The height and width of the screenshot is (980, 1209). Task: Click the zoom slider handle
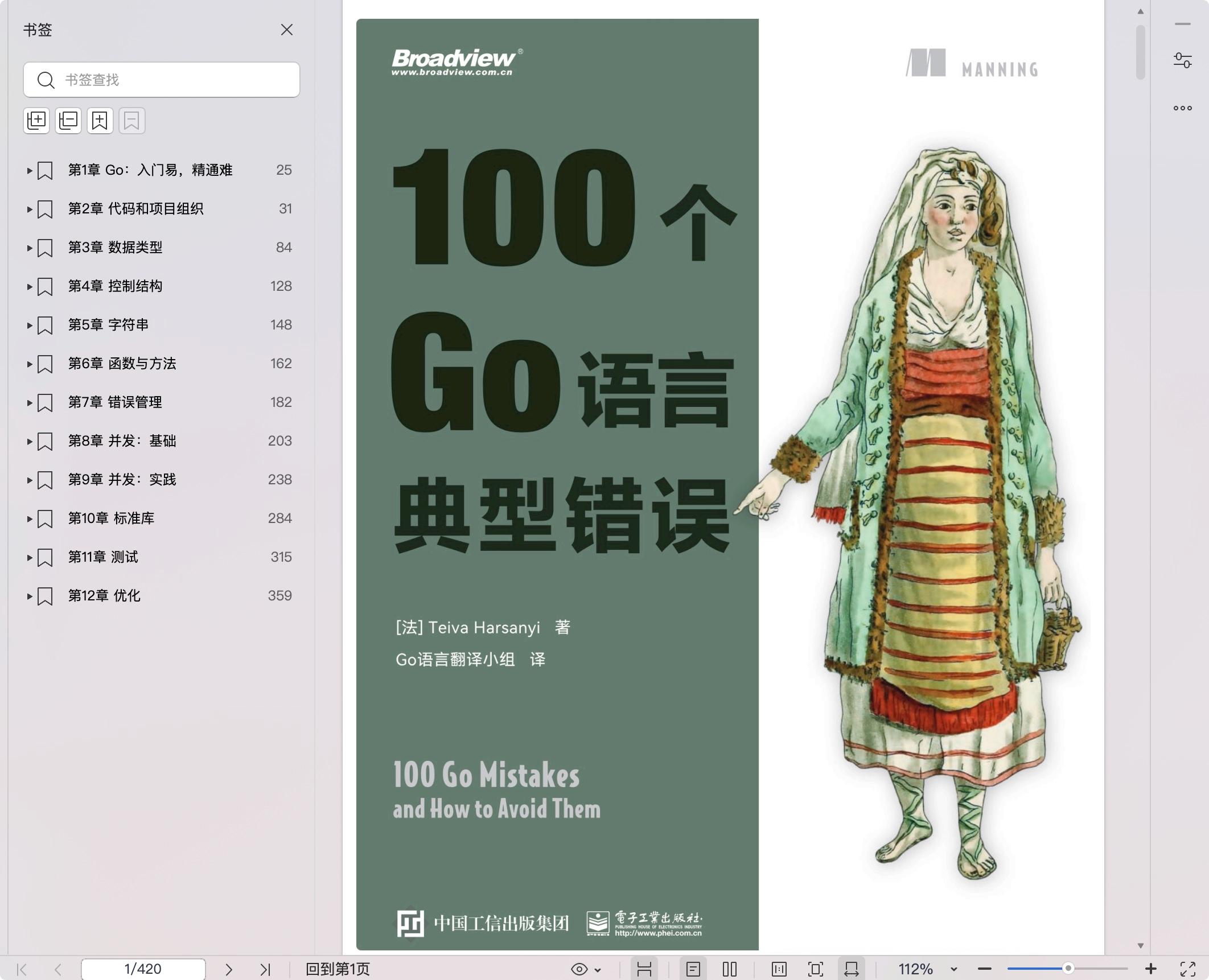point(1068,969)
